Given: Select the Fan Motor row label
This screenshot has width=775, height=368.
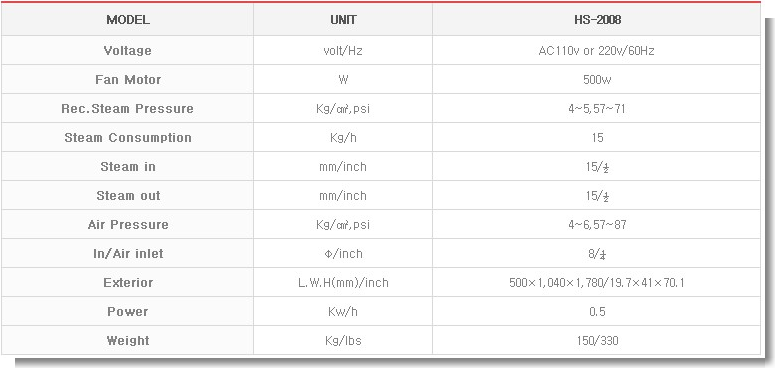Looking at the screenshot, I should tap(128, 80).
